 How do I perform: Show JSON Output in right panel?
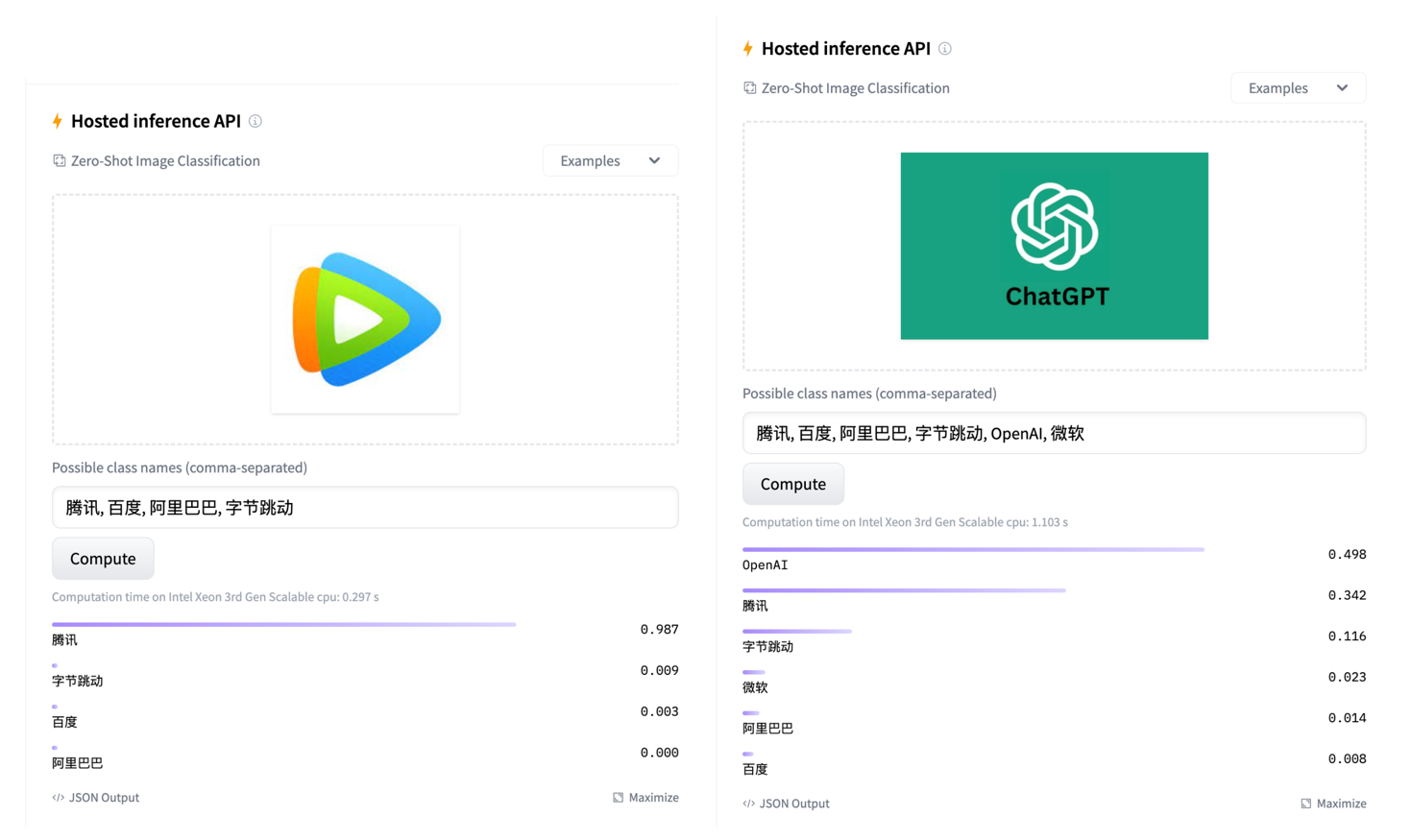pyautogui.click(x=787, y=804)
